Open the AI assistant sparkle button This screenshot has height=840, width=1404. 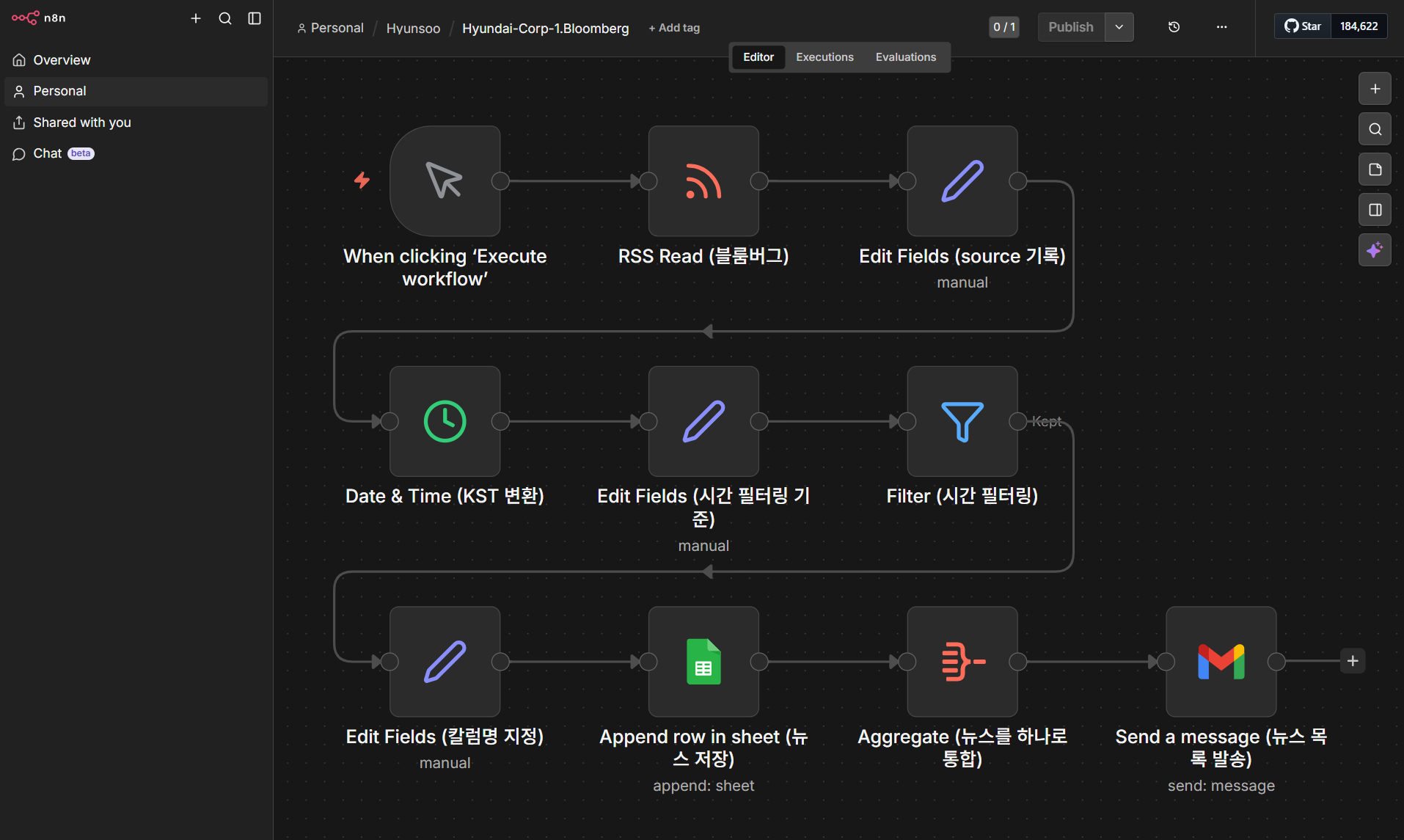1375,250
